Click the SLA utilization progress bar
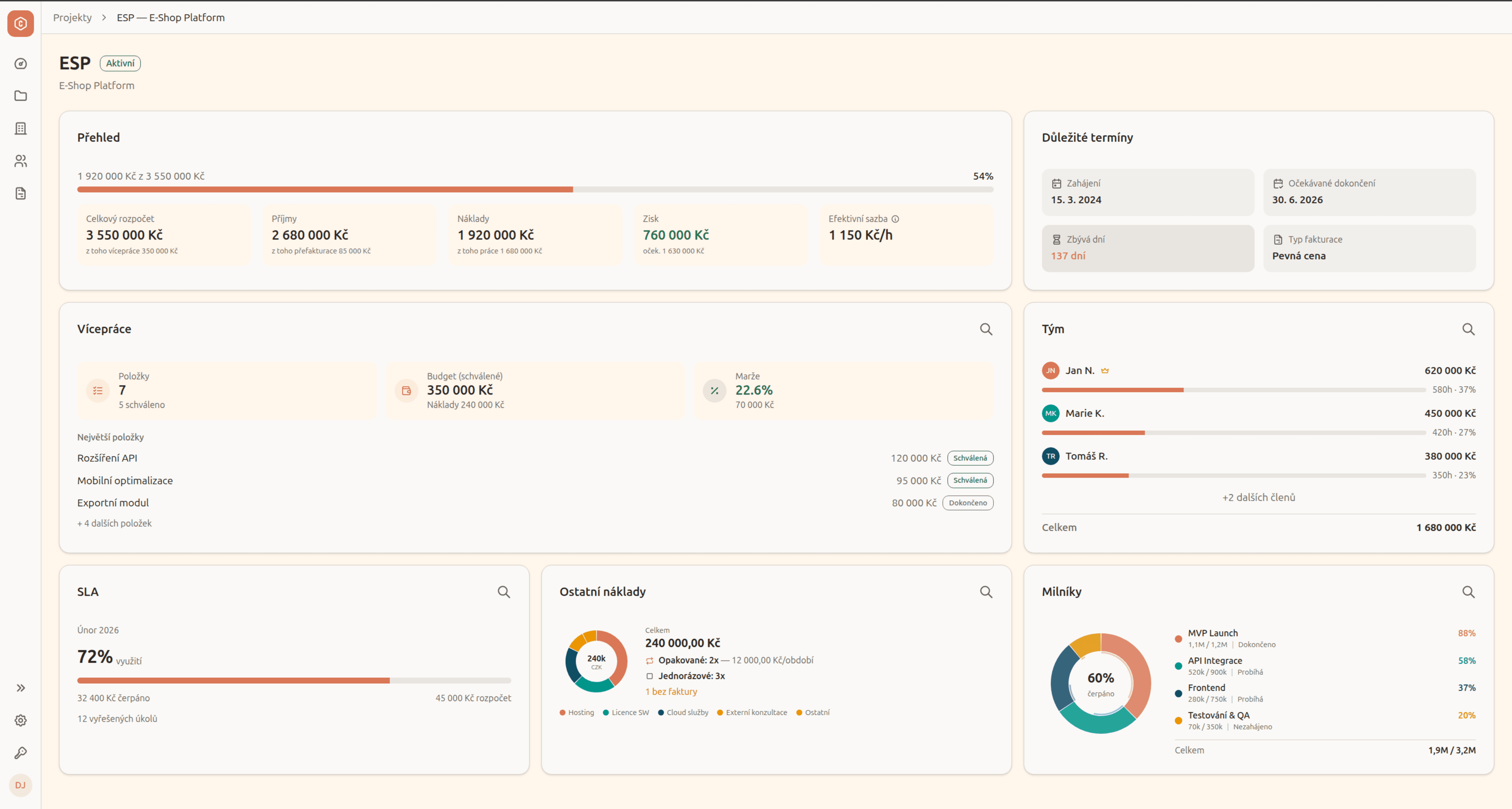This screenshot has height=809, width=1512. tap(293, 681)
